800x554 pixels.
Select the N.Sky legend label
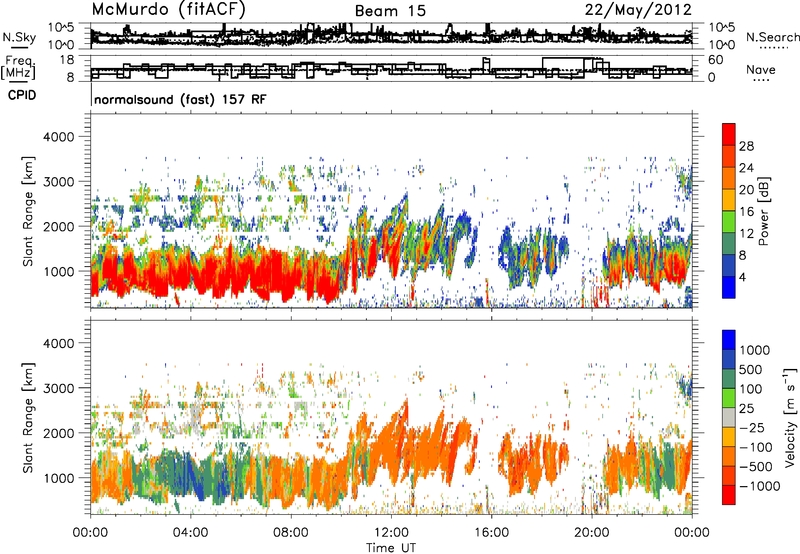(19, 37)
